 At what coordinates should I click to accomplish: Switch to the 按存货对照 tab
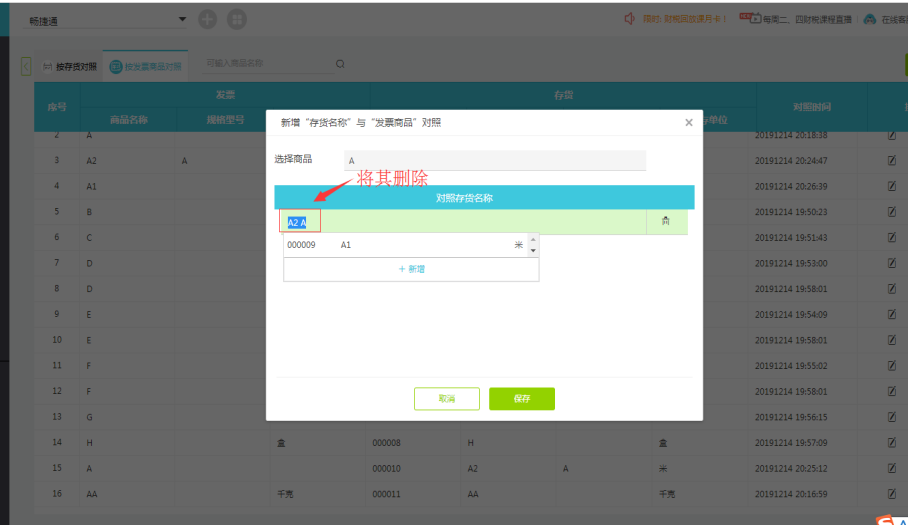pyautogui.click(x=70, y=67)
